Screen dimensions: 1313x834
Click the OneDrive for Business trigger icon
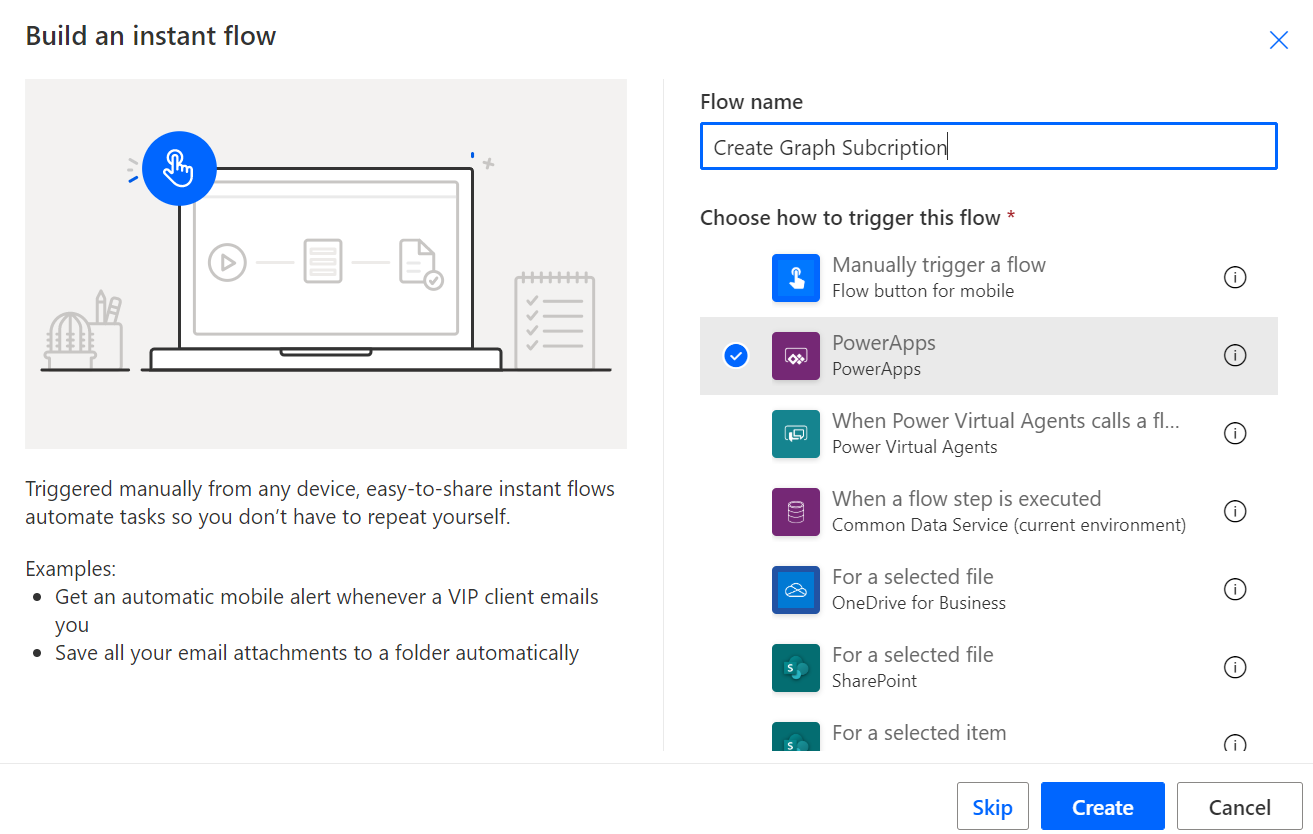pos(796,590)
